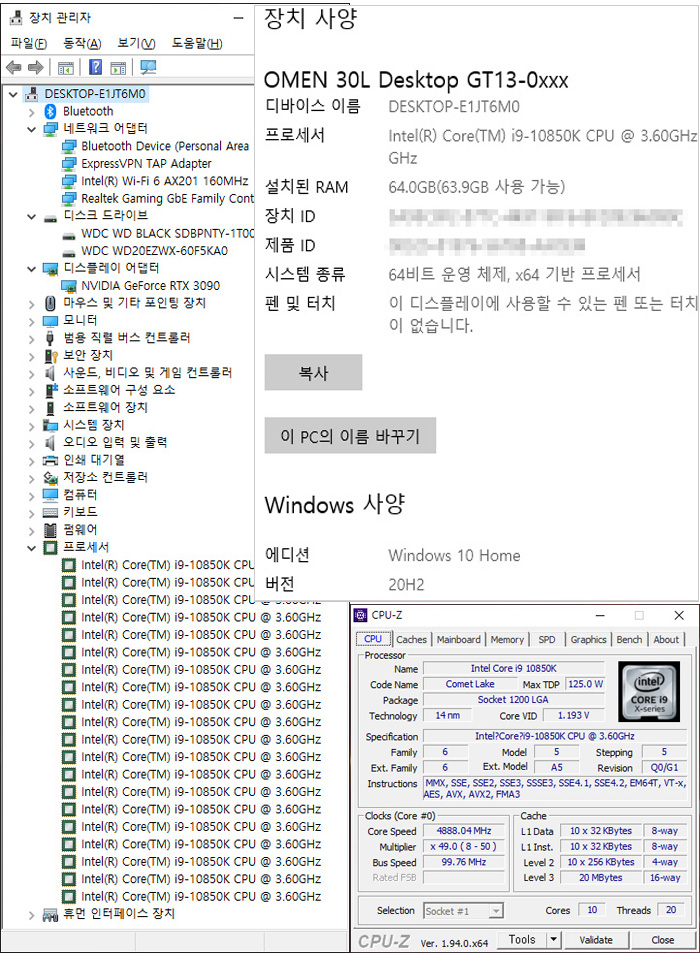This screenshot has width=700, height=956.
Task: Expand the 오디오 입력 및 출력 node
Action: click(x=32, y=442)
